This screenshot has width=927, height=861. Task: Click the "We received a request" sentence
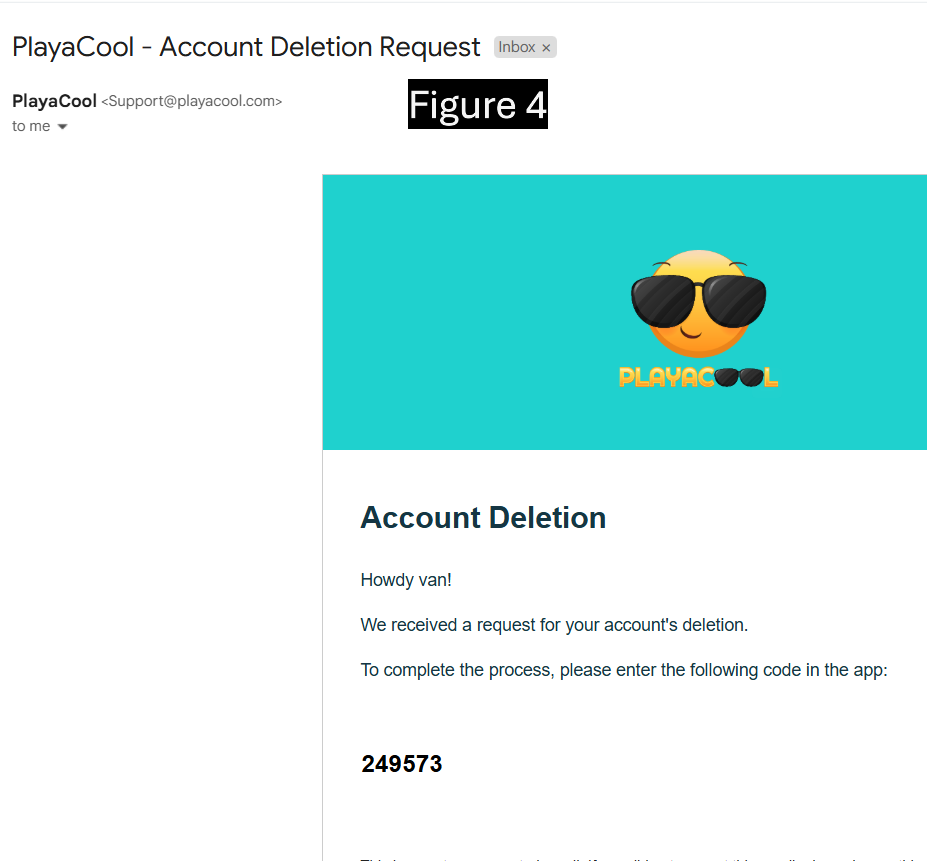[555, 625]
